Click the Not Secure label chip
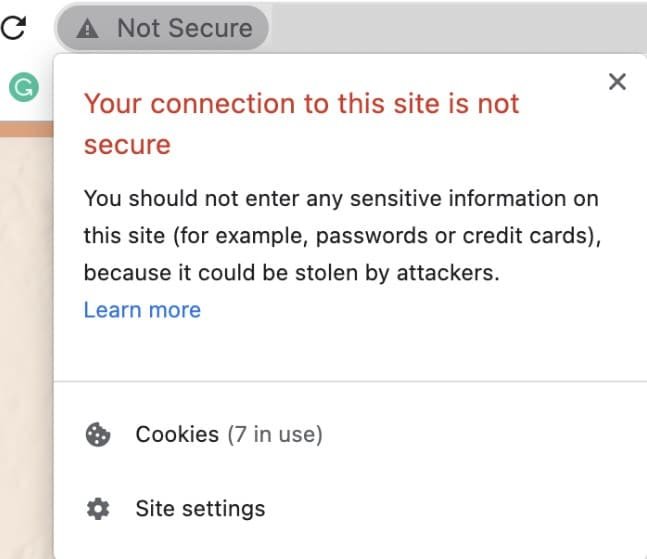The width and height of the screenshot is (647, 559). pyautogui.click(x=163, y=29)
